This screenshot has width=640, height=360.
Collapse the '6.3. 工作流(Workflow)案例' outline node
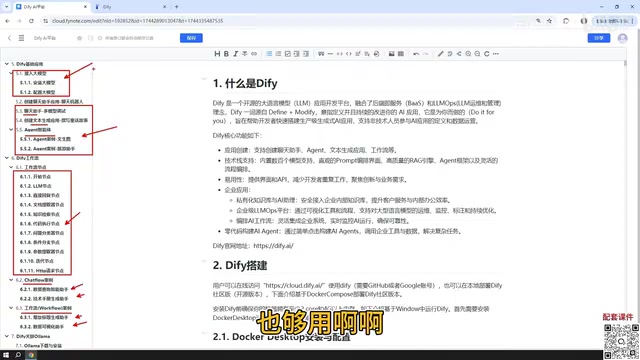tap(11, 308)
